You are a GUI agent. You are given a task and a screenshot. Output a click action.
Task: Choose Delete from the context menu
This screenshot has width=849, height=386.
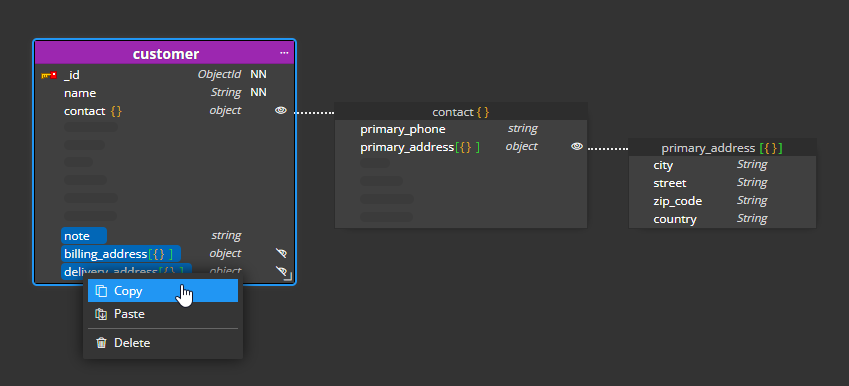coord(163,343)
